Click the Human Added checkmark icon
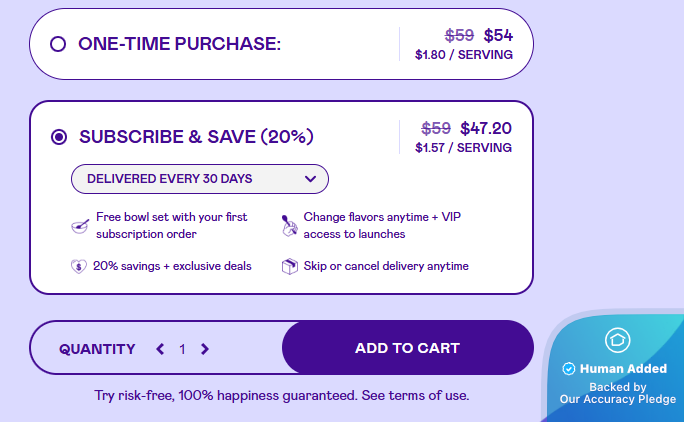Screen dimensions: 684x422 click(x=569, y=369)
